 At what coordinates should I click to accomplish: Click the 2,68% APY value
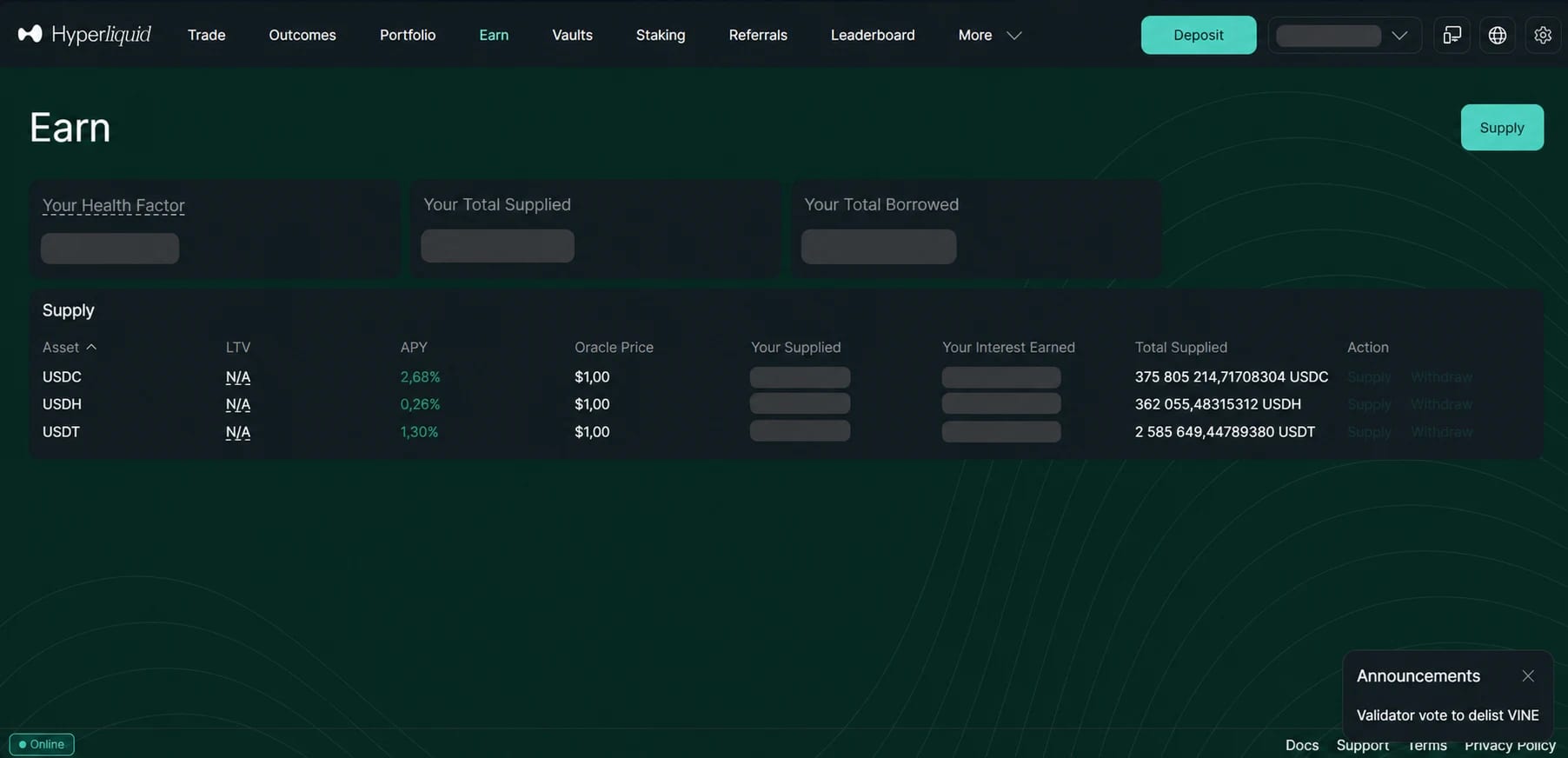tap(420, 376)
